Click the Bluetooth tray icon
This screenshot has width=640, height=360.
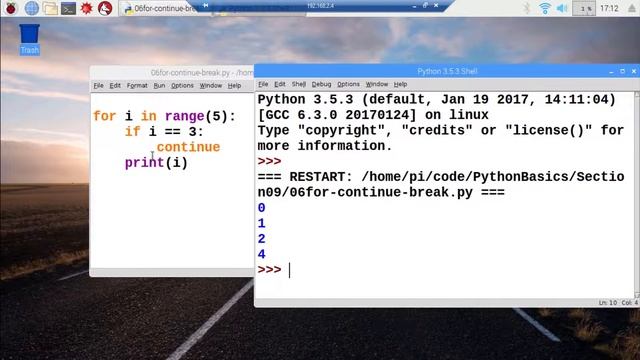tap(527, 8)
